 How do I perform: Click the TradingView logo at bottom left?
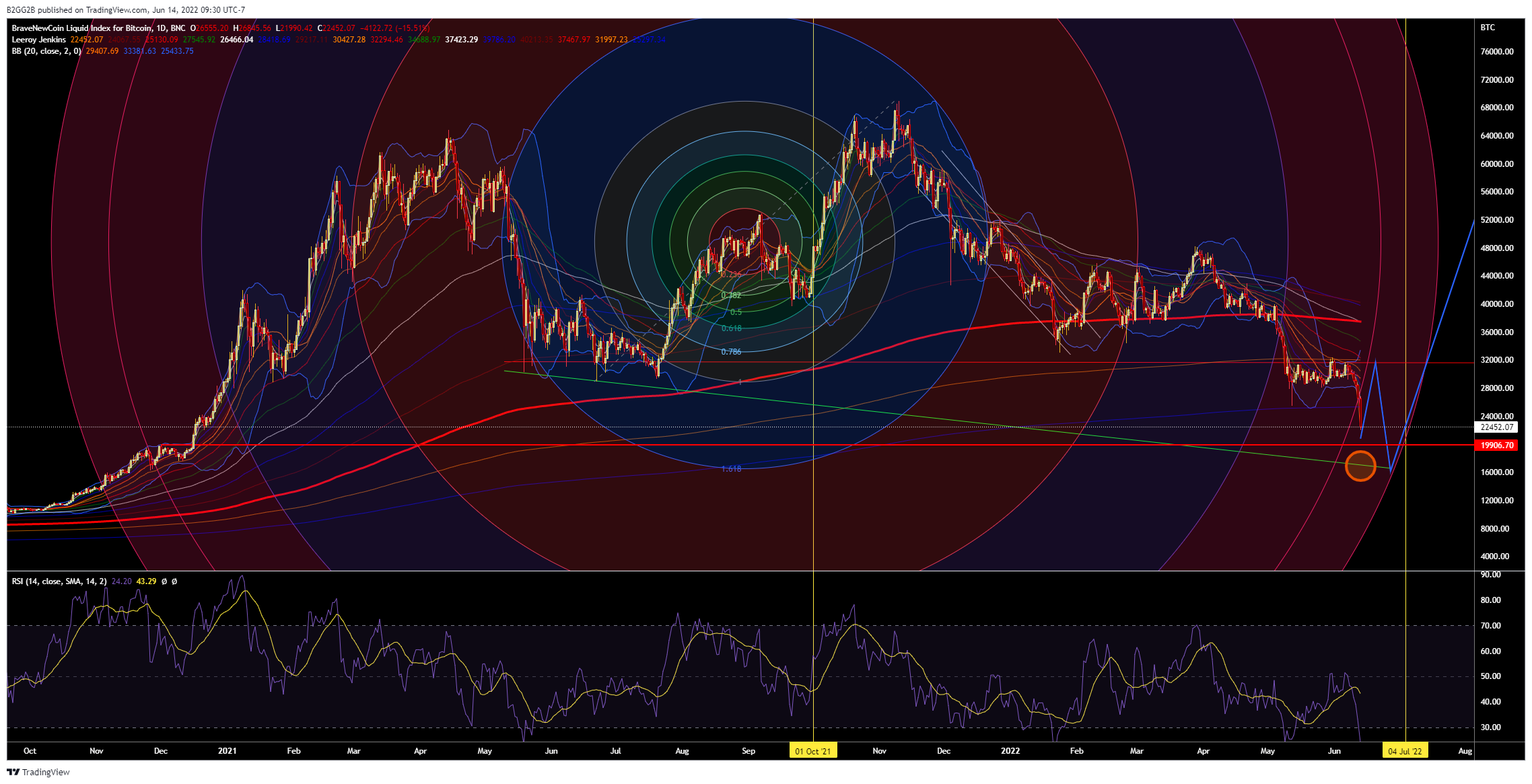[38, 772]
